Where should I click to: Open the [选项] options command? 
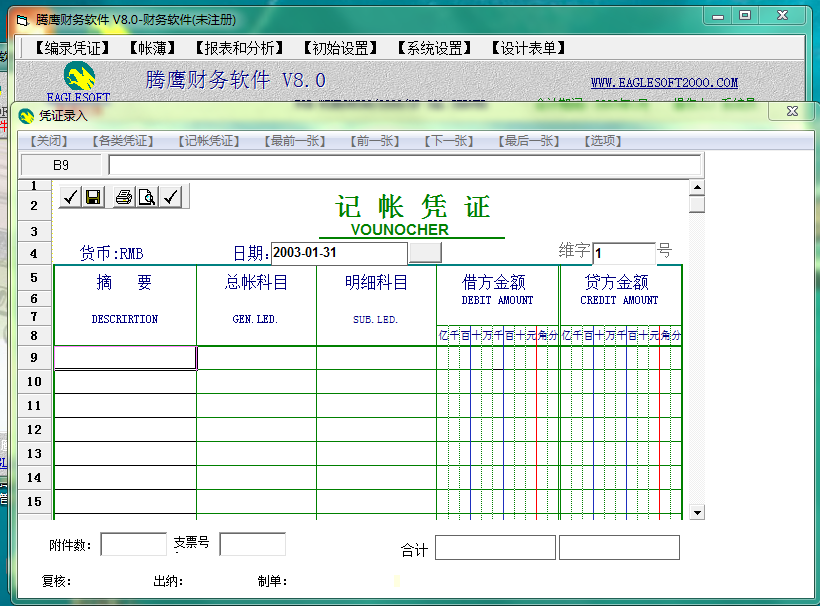[602, 141]
